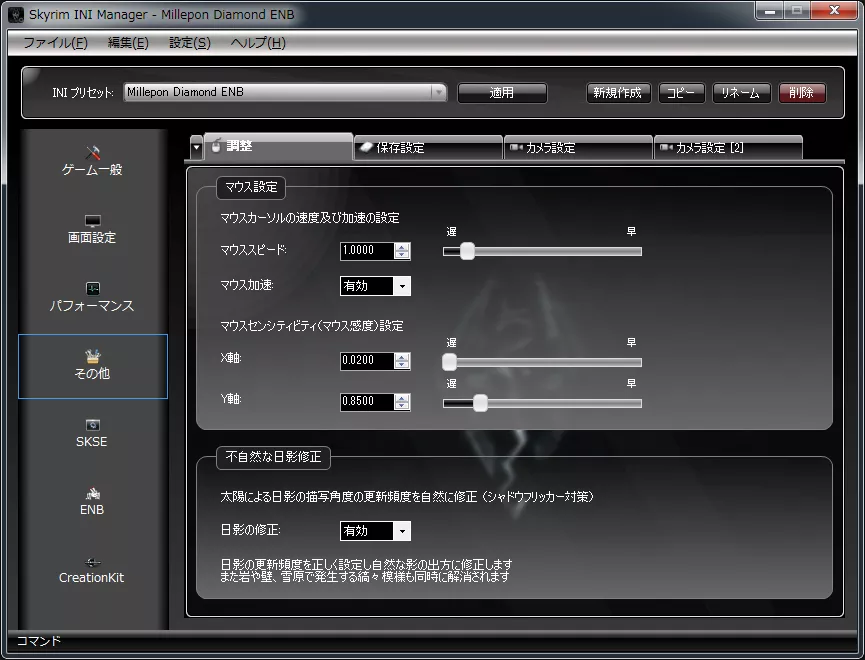865x660 pixels.
Task: Click the マウススピード stepper arrows
Action: [402, 251]
